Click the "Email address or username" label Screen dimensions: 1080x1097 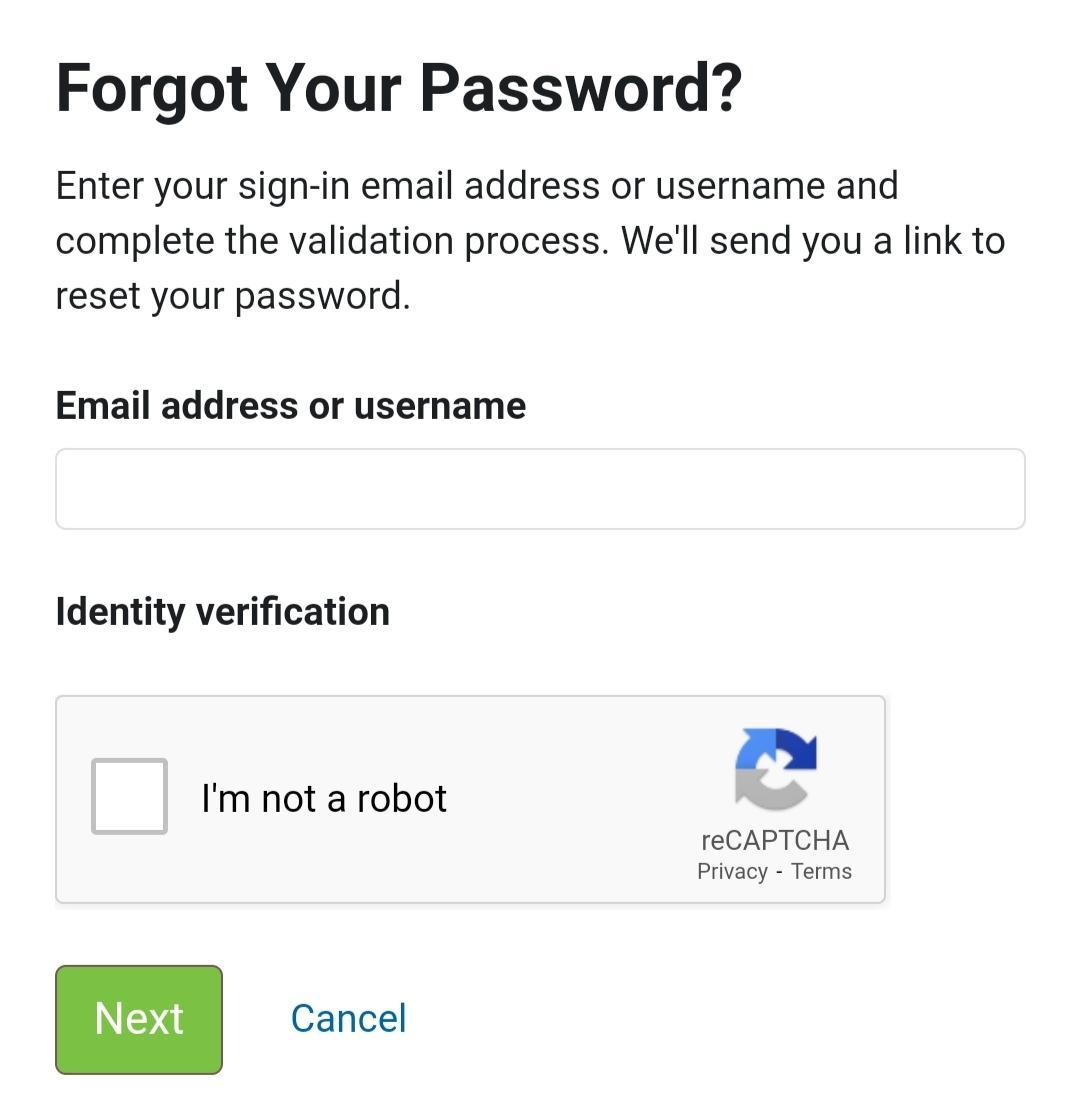[x=290, y=405]
